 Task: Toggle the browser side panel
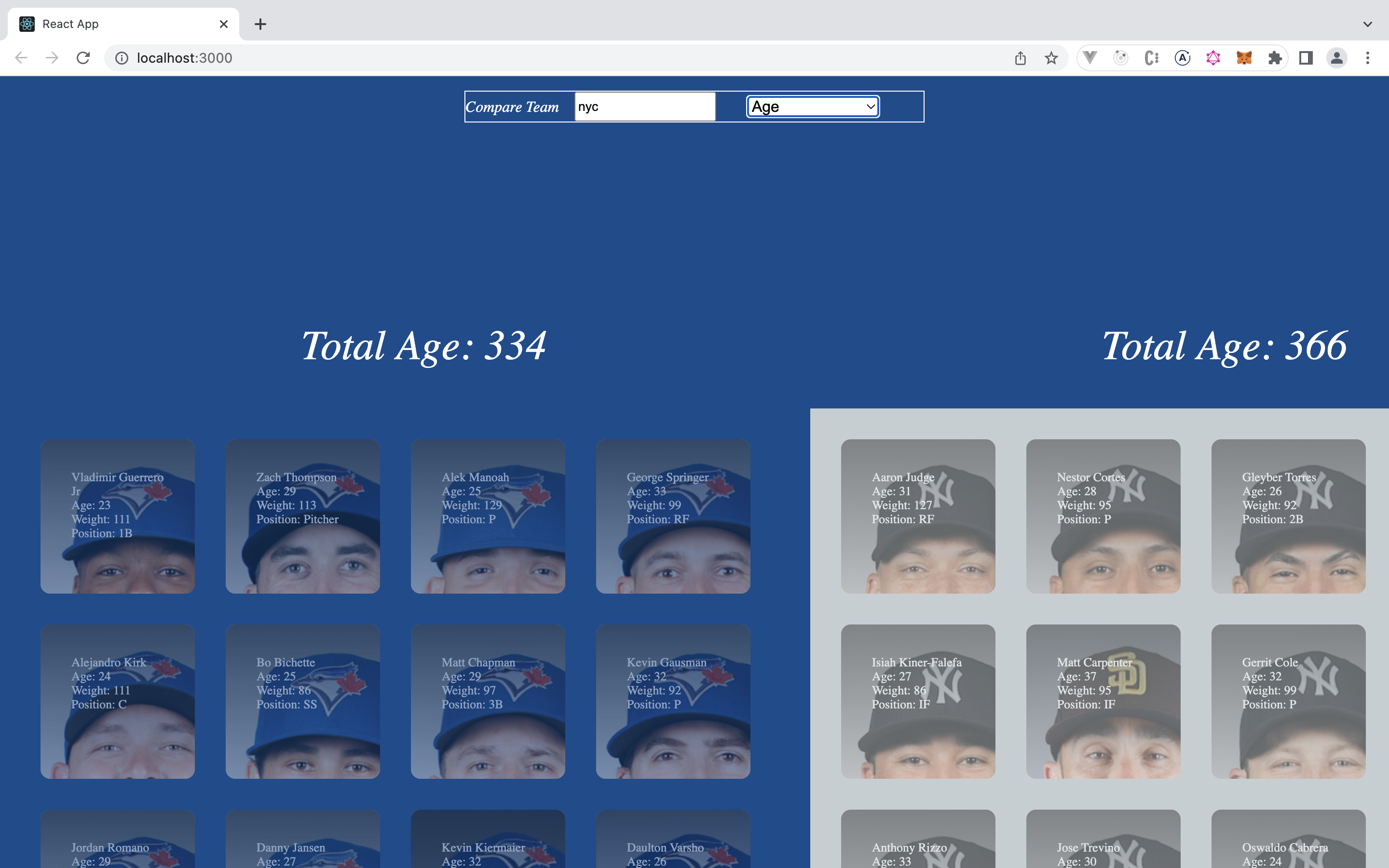click(1306, 58)
